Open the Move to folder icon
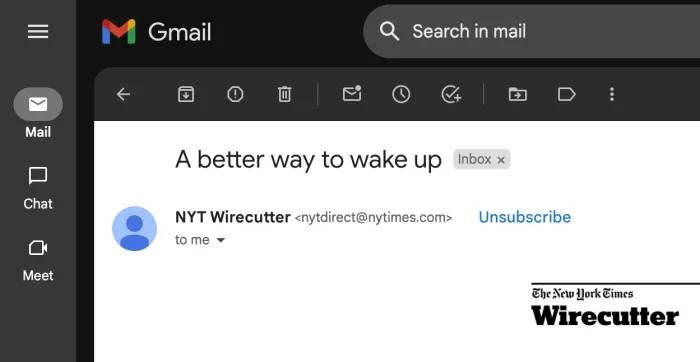 pos(517,94)
